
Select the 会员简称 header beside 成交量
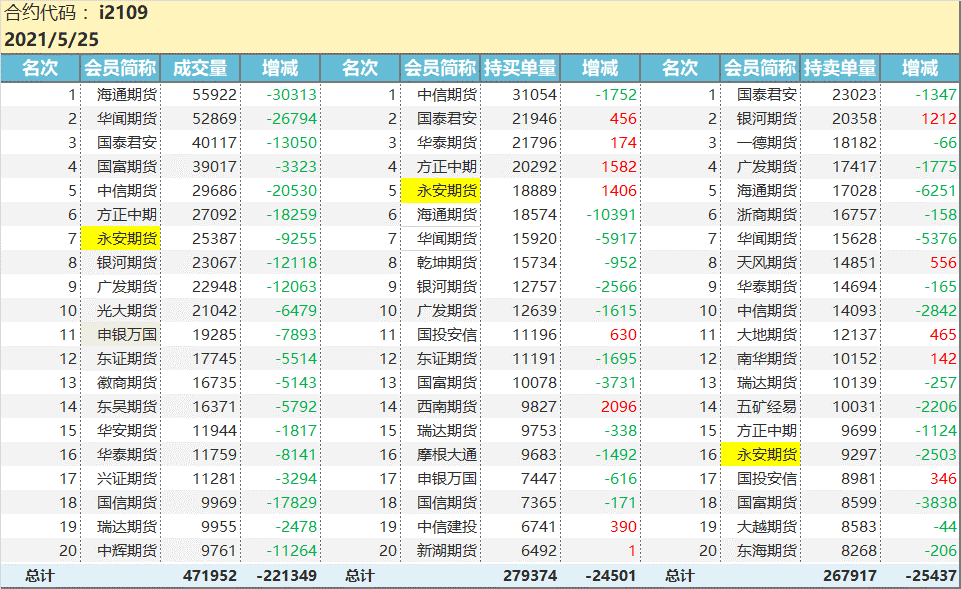coord(120,68)
